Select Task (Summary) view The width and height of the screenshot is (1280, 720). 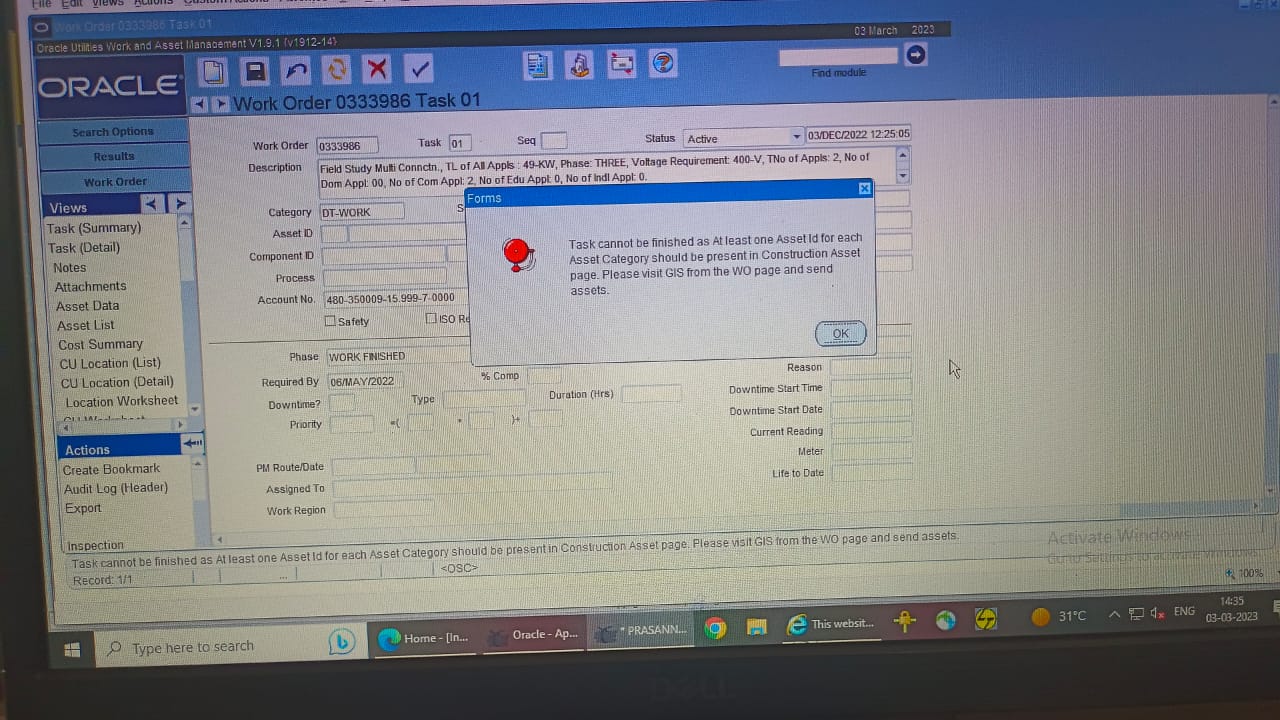[94, 228]
